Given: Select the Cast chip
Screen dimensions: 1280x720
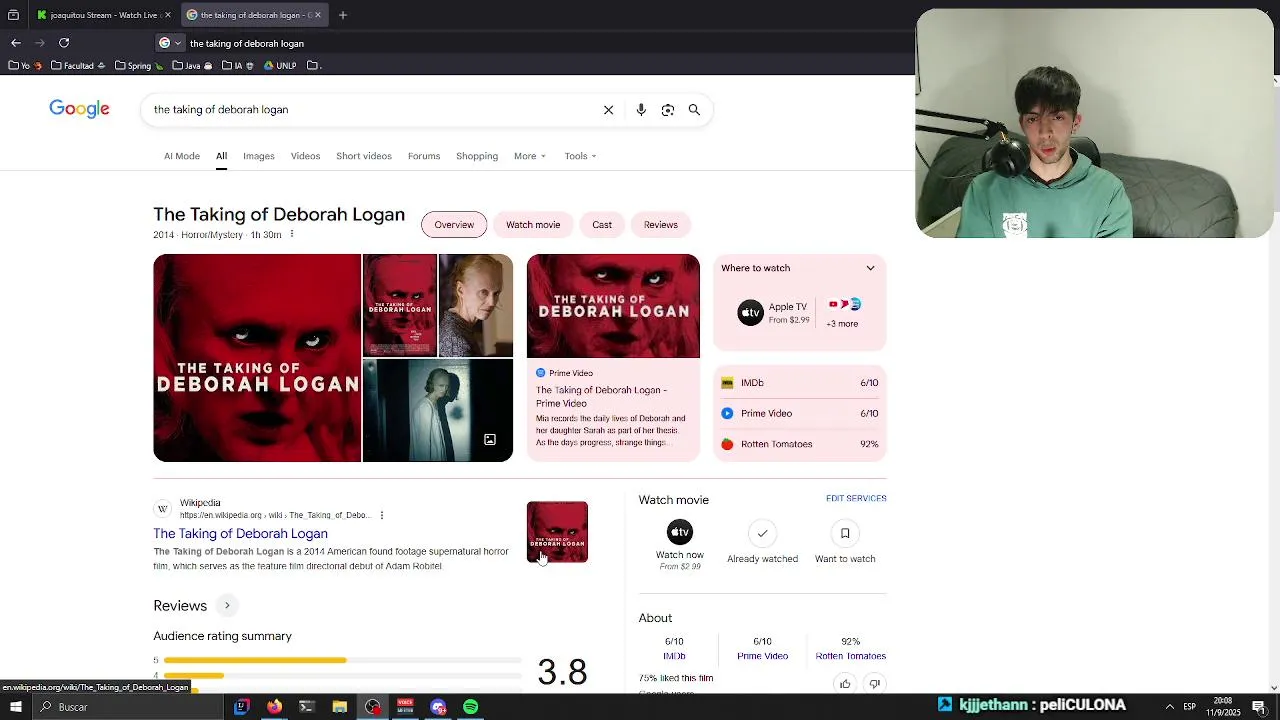Looking at the screenshot, I should click(x=602, y=225).
